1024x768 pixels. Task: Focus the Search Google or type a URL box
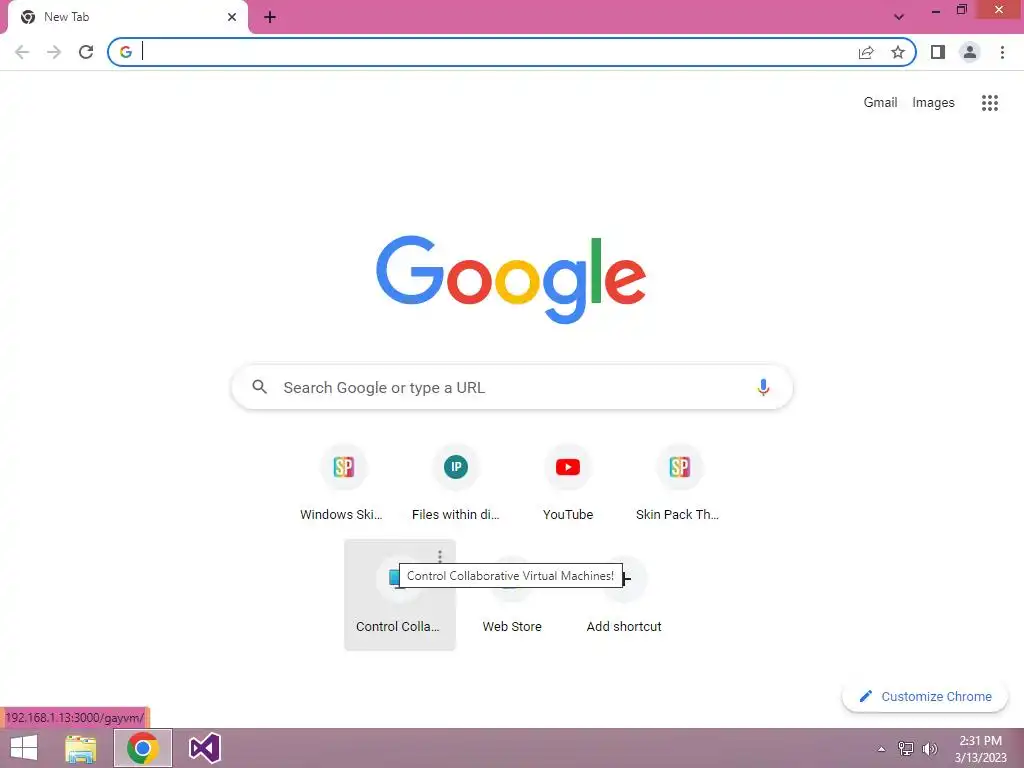(512, 387)
